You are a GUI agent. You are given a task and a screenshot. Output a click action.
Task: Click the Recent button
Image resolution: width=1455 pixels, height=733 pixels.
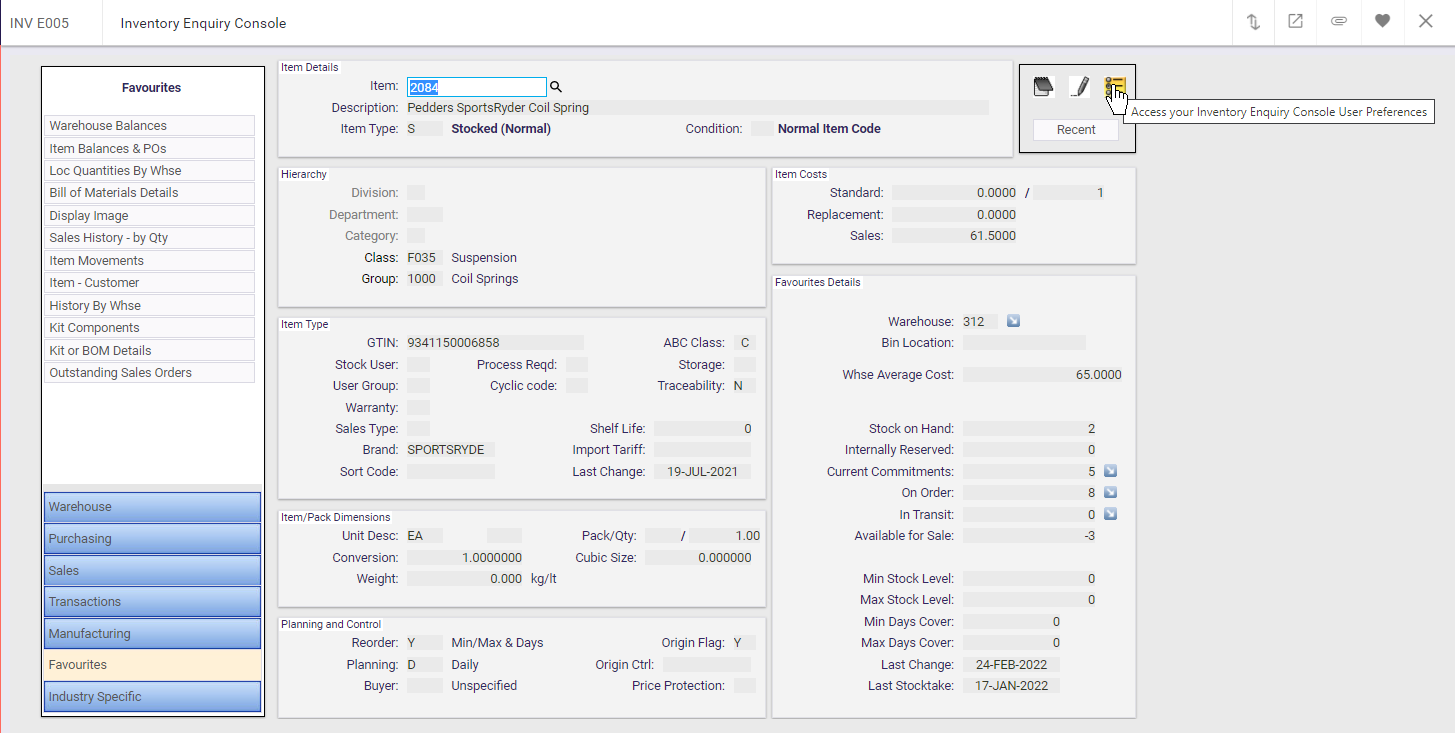(1076, 130)
